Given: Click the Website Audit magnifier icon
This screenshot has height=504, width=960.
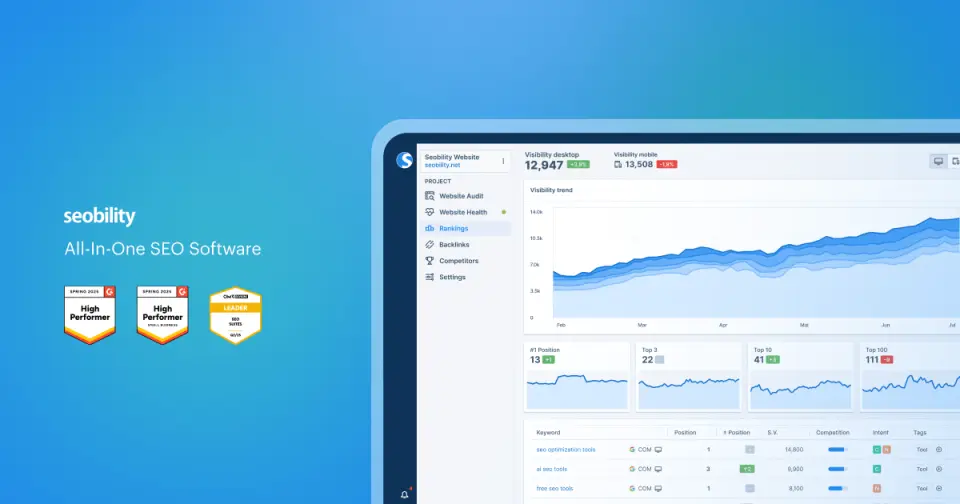Looking at the screenshot, I should tap(430, 196).
